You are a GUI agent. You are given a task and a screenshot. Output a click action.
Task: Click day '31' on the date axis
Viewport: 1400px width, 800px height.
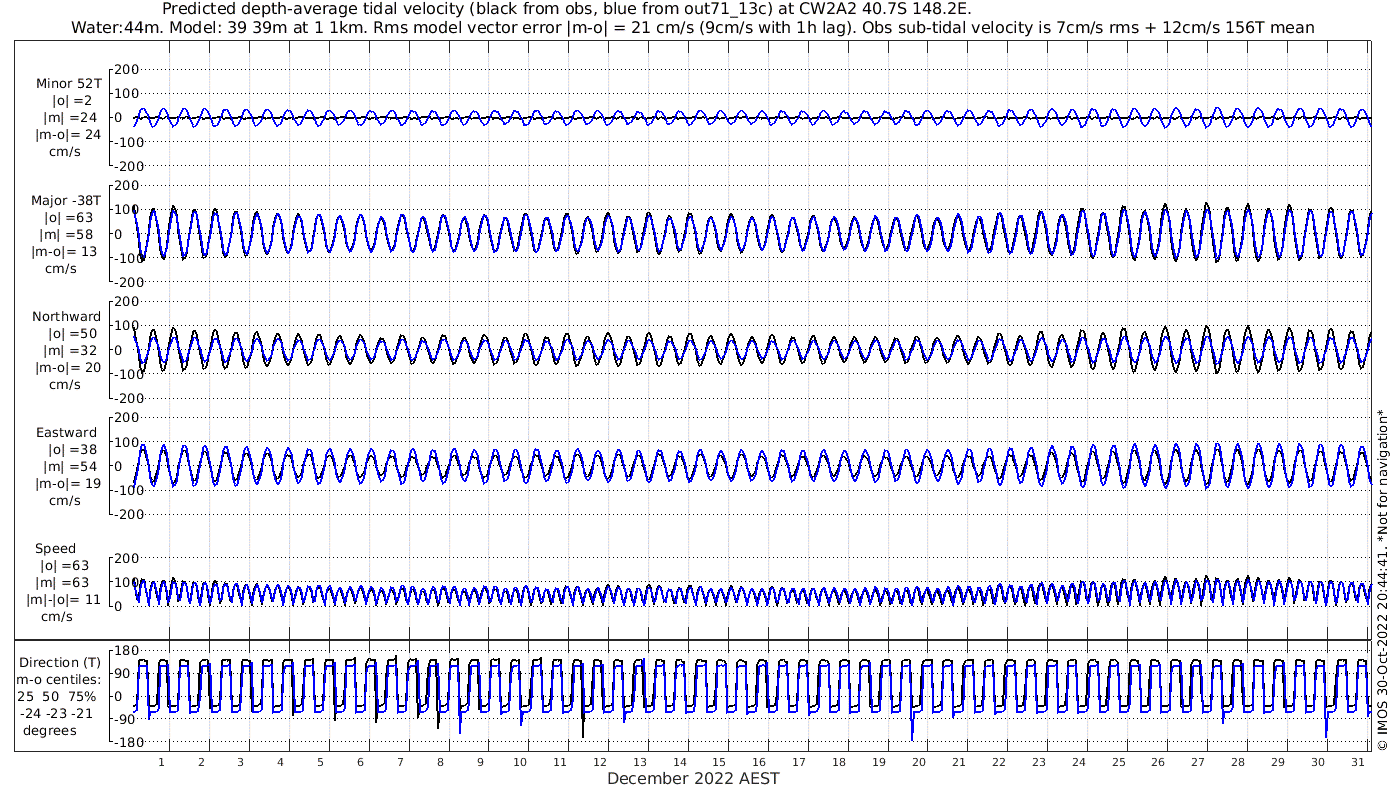(x=1358, y=762)
